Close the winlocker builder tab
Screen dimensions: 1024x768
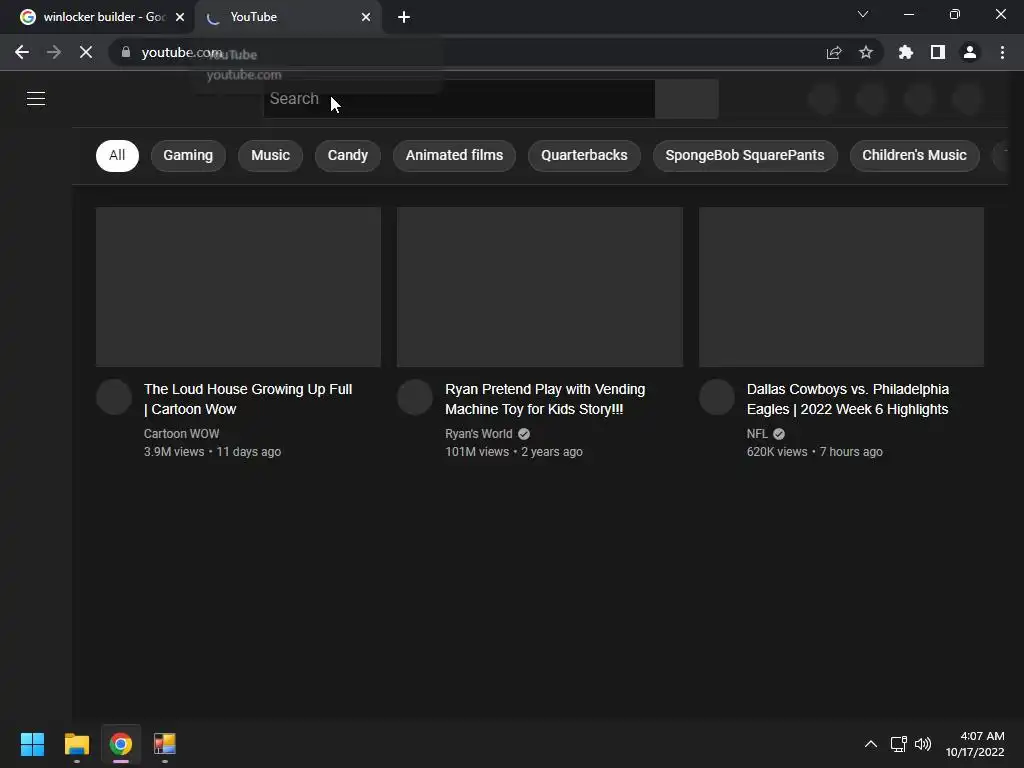pyautogui.click(x=180, y=17)
